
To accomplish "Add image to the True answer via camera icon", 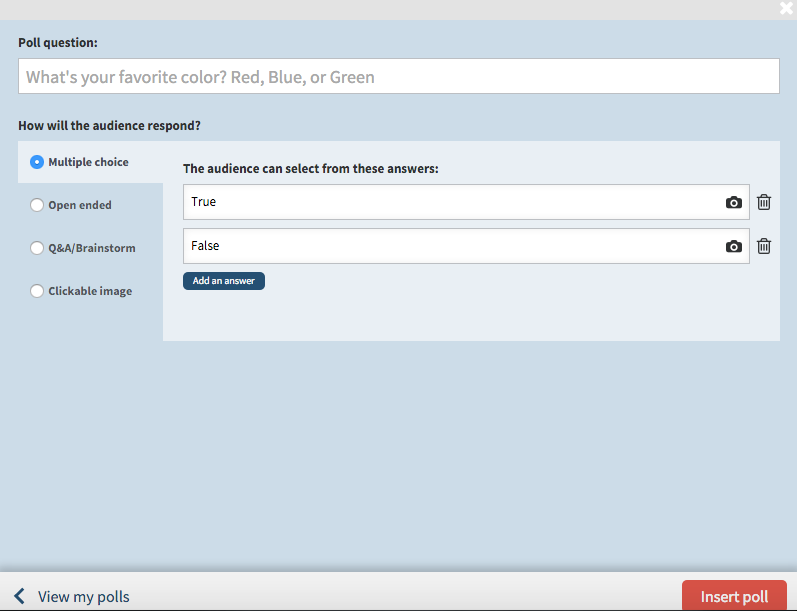I will pos(734,202).
